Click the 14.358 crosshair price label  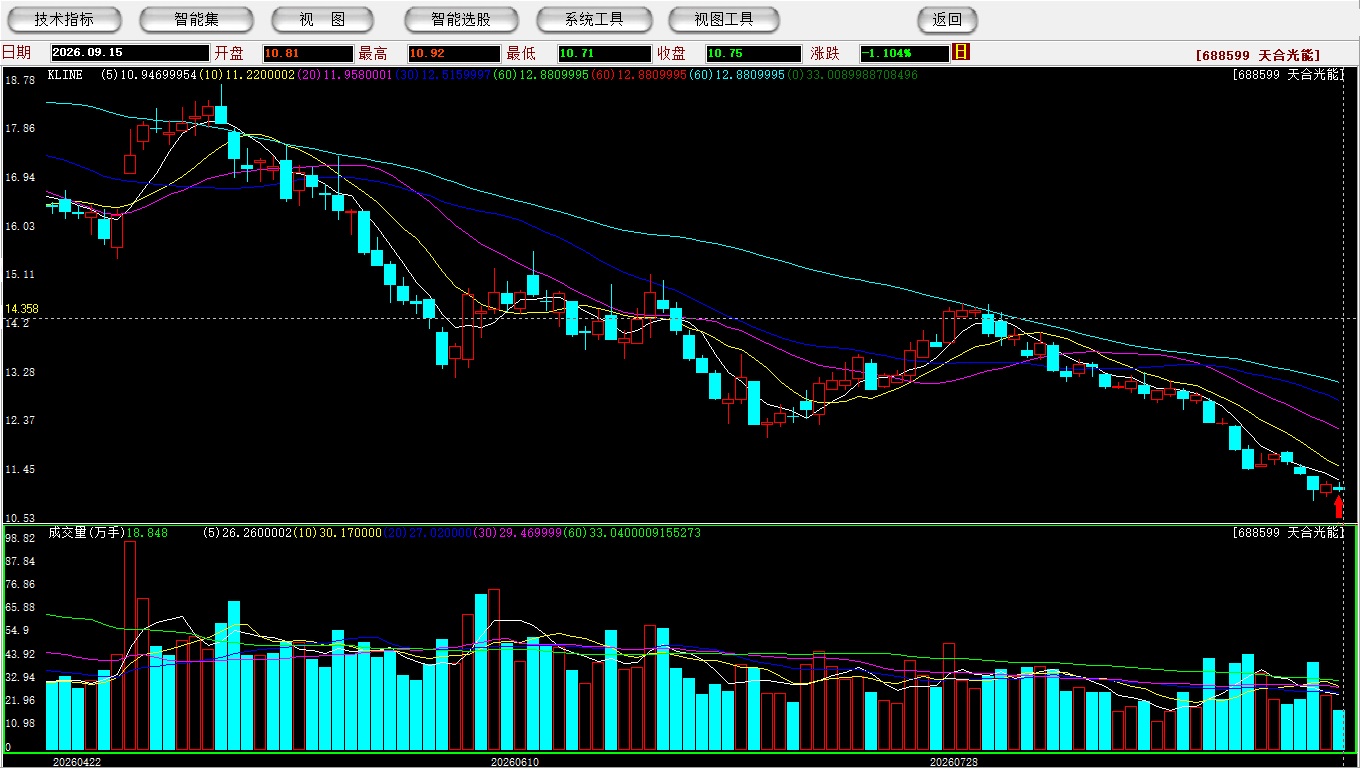tap(21, 310)
